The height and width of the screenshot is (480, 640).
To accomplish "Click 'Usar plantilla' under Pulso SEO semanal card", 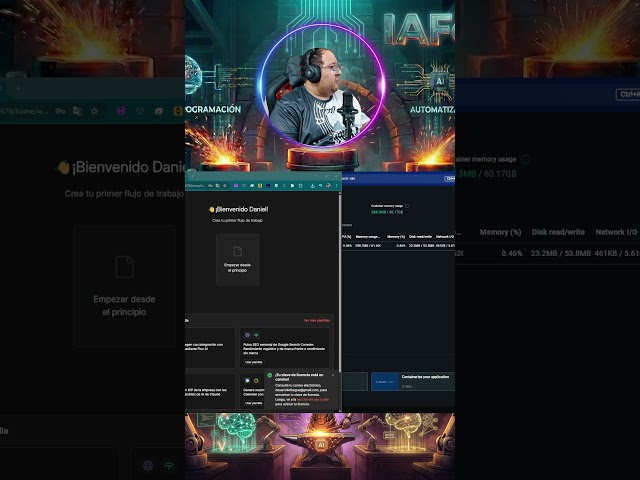I will pyautogui.click(x=254, y=362).
